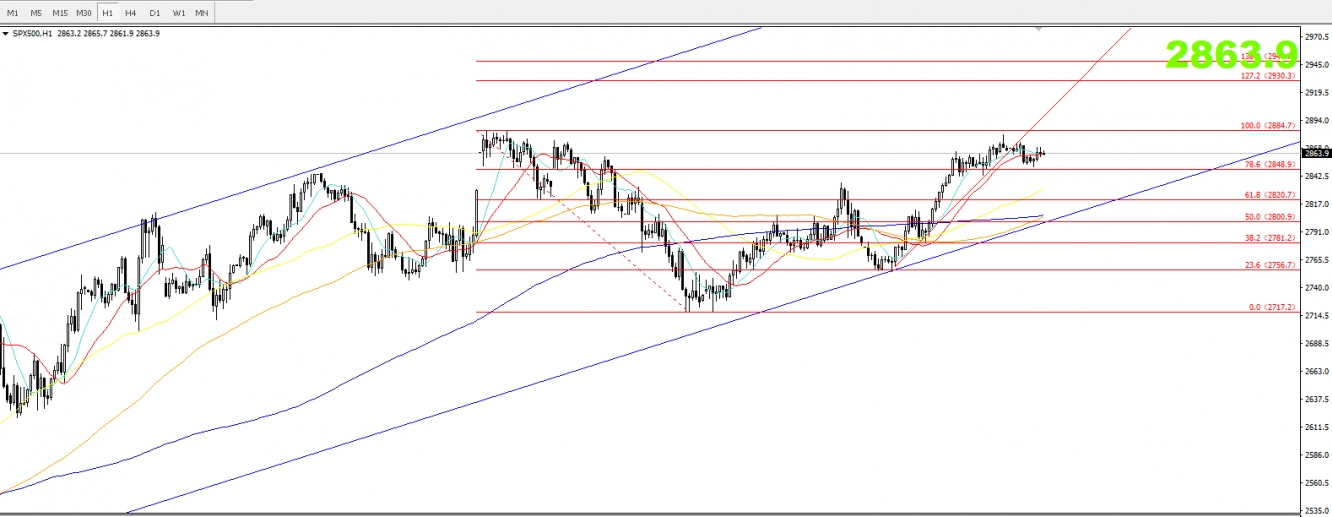1332x517 pixels.
Task: Set chart period to M30
Action: [84, 13]
